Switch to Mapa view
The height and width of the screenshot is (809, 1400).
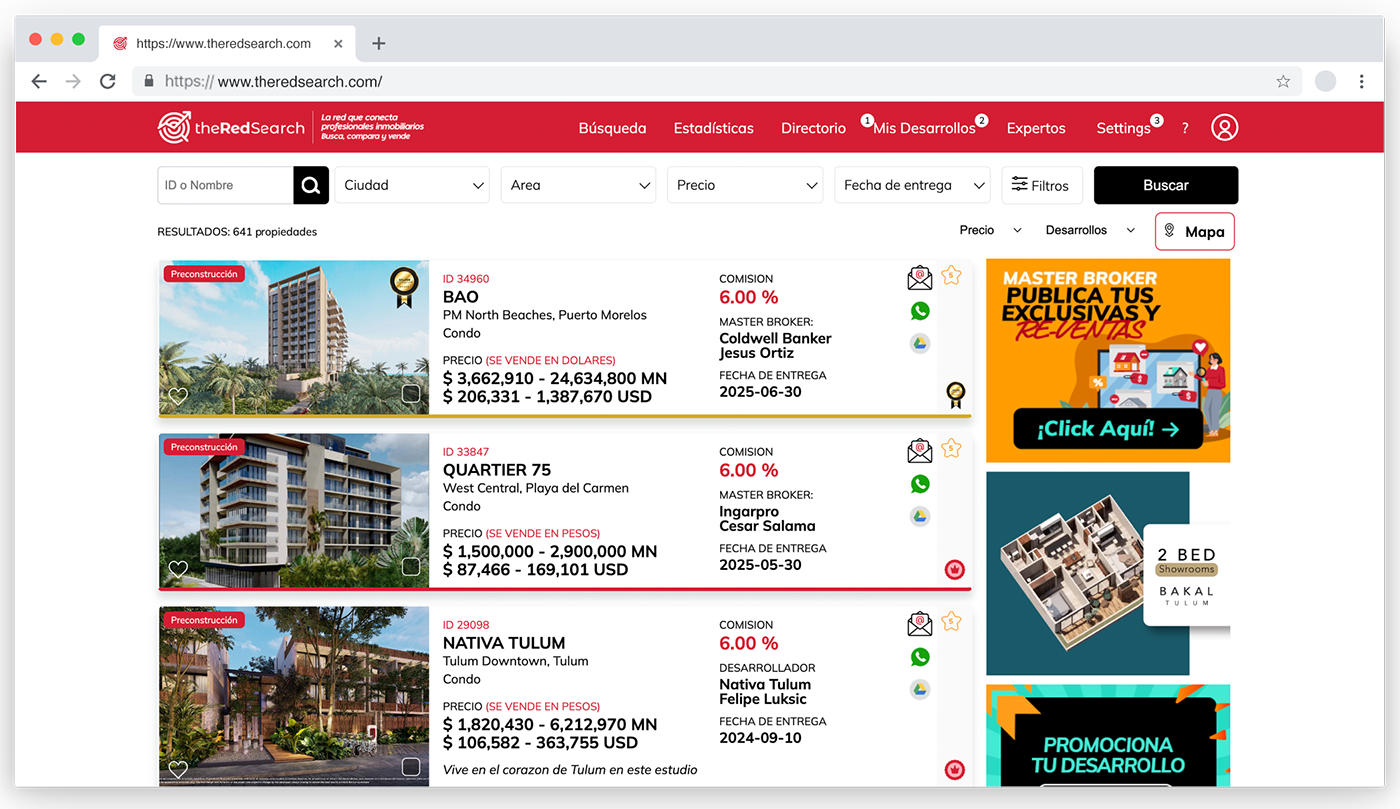[x=1195, y=231]
